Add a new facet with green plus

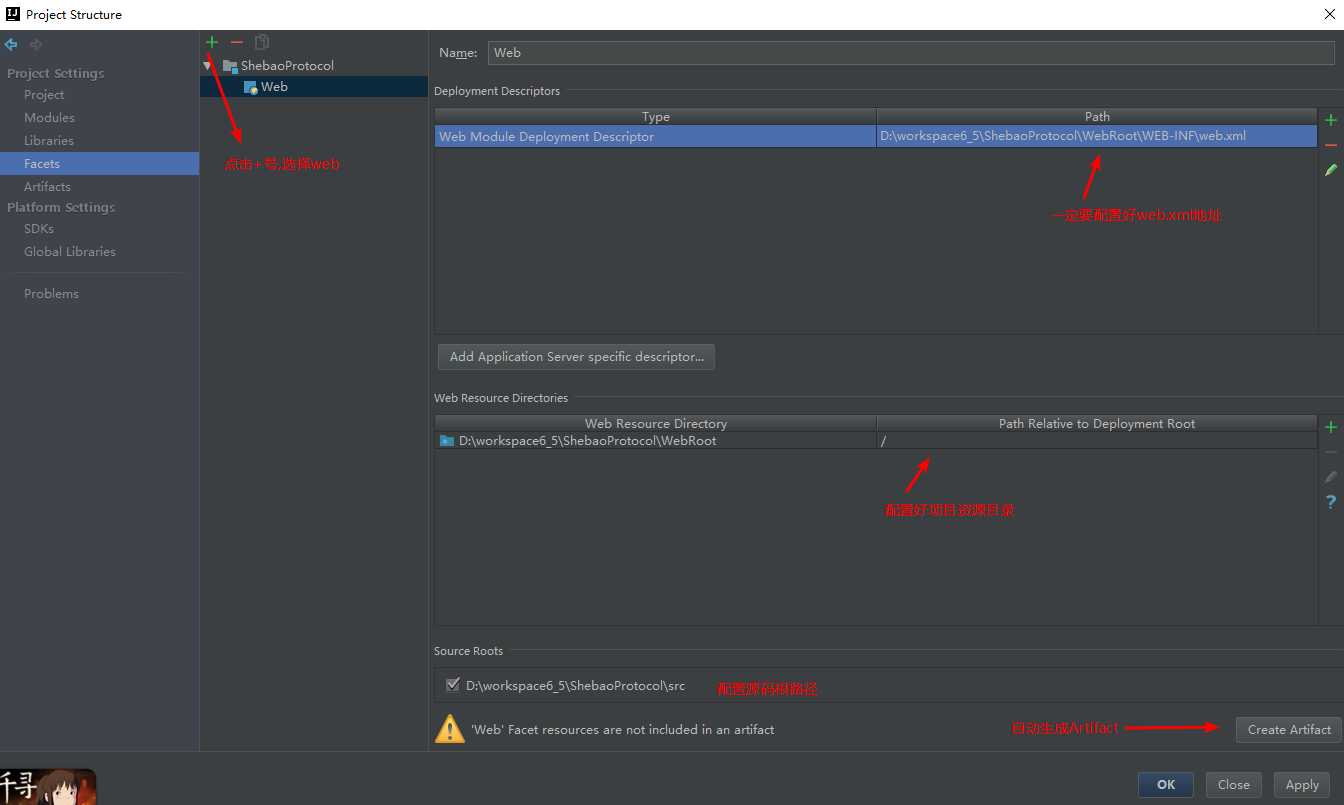[212, 42]
